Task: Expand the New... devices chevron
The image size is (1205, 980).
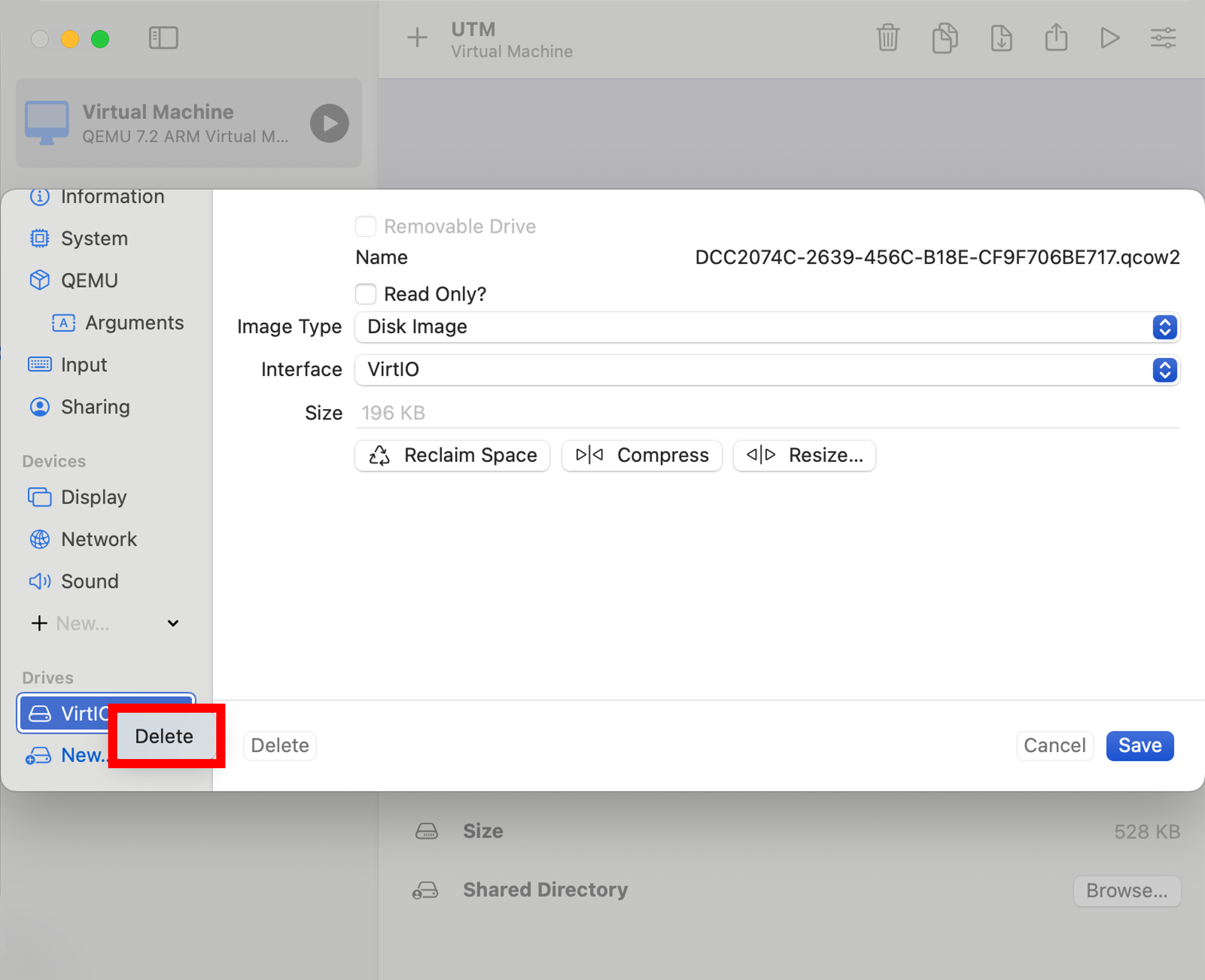Action: coord(174,623)
